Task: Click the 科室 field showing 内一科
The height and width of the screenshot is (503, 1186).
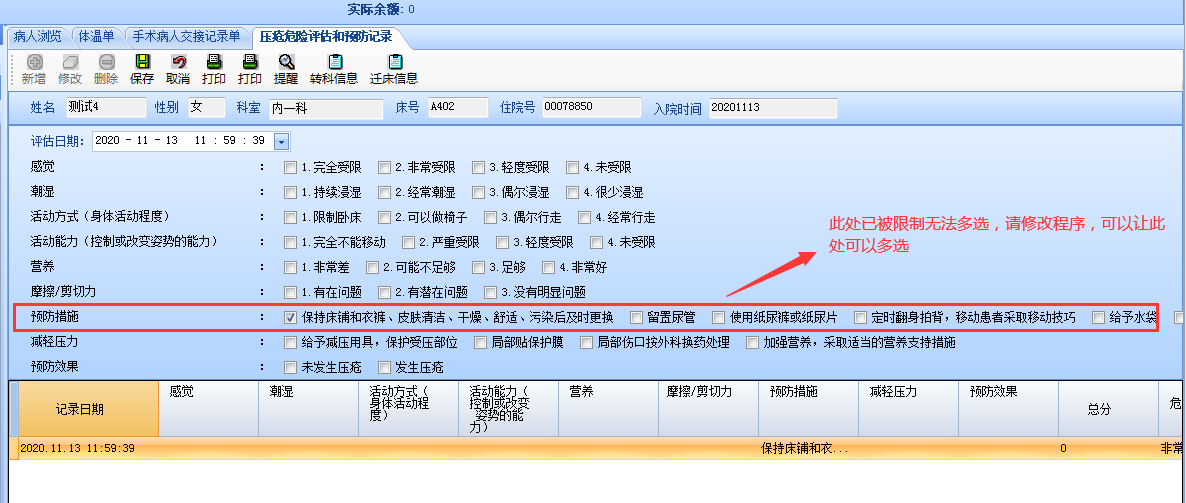Action: pyautogui.click(x=326, y=108)
